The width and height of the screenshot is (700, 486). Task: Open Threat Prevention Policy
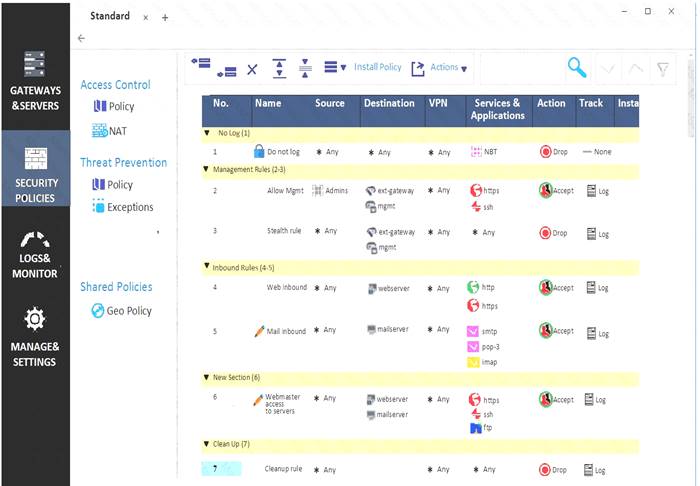tap(112, 184)
